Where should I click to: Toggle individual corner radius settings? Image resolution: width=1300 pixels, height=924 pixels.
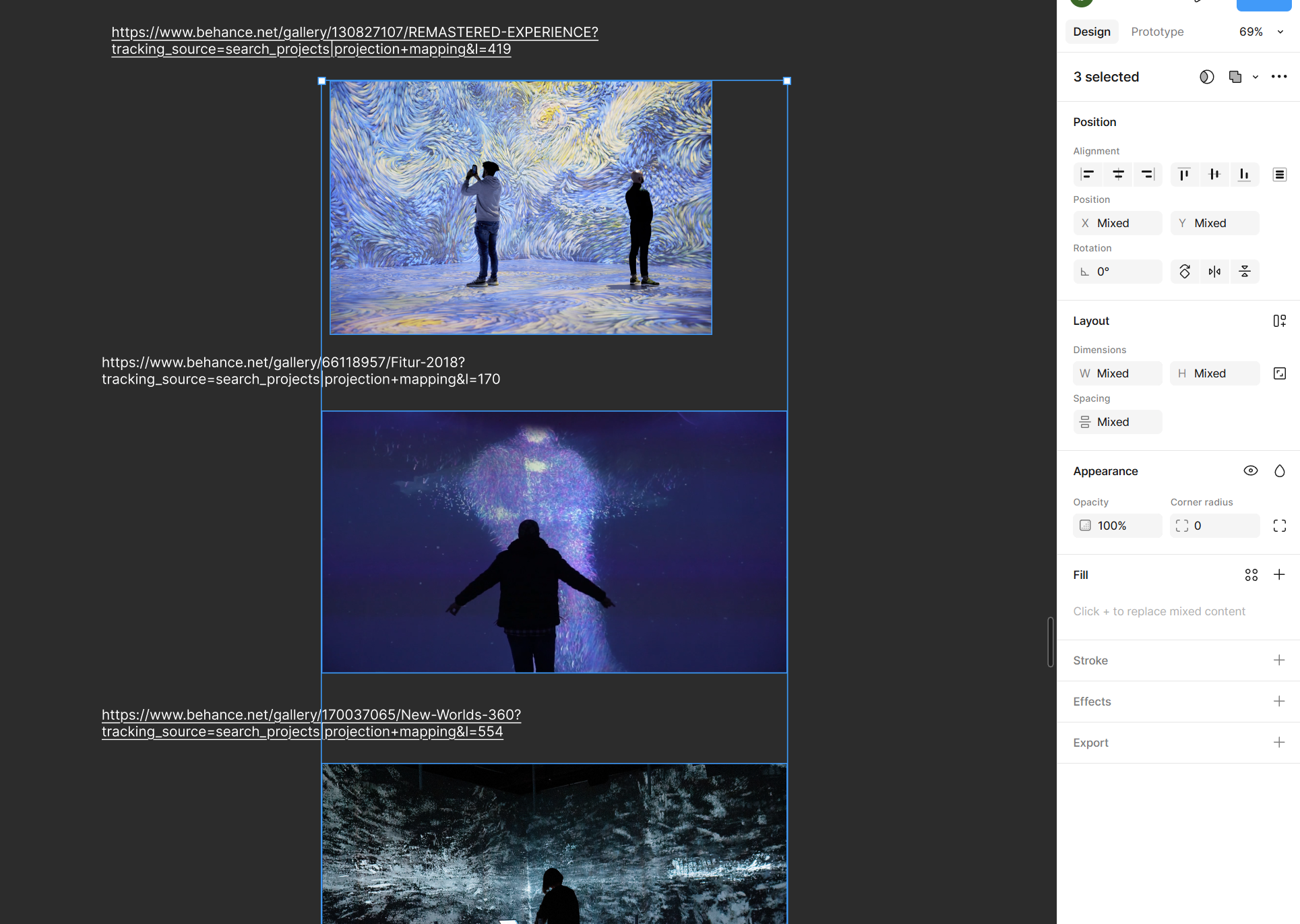(x=1279, y=526)
